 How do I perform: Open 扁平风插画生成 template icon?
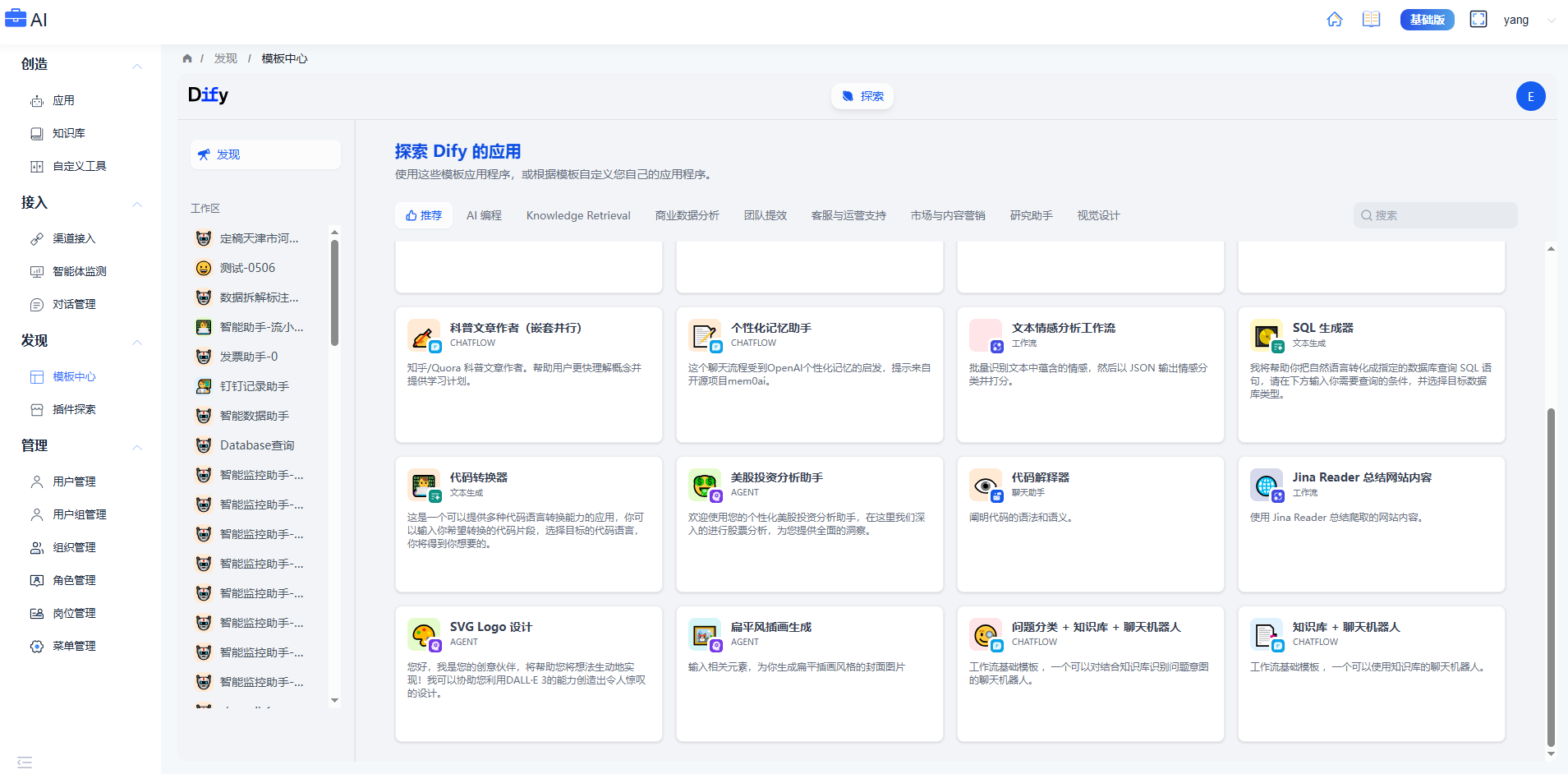coord(705,635)
